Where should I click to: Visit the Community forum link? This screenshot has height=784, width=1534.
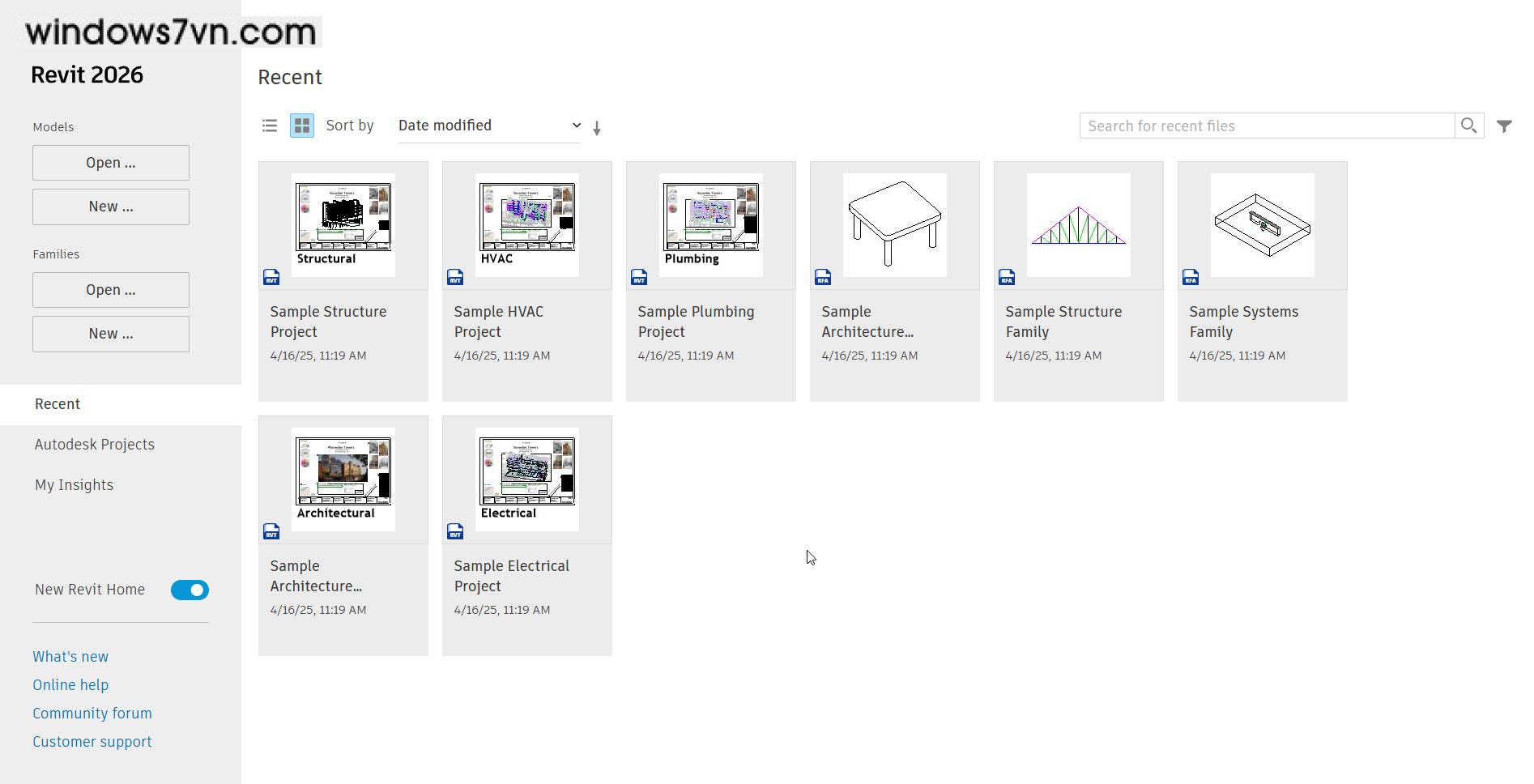(92, 714)
